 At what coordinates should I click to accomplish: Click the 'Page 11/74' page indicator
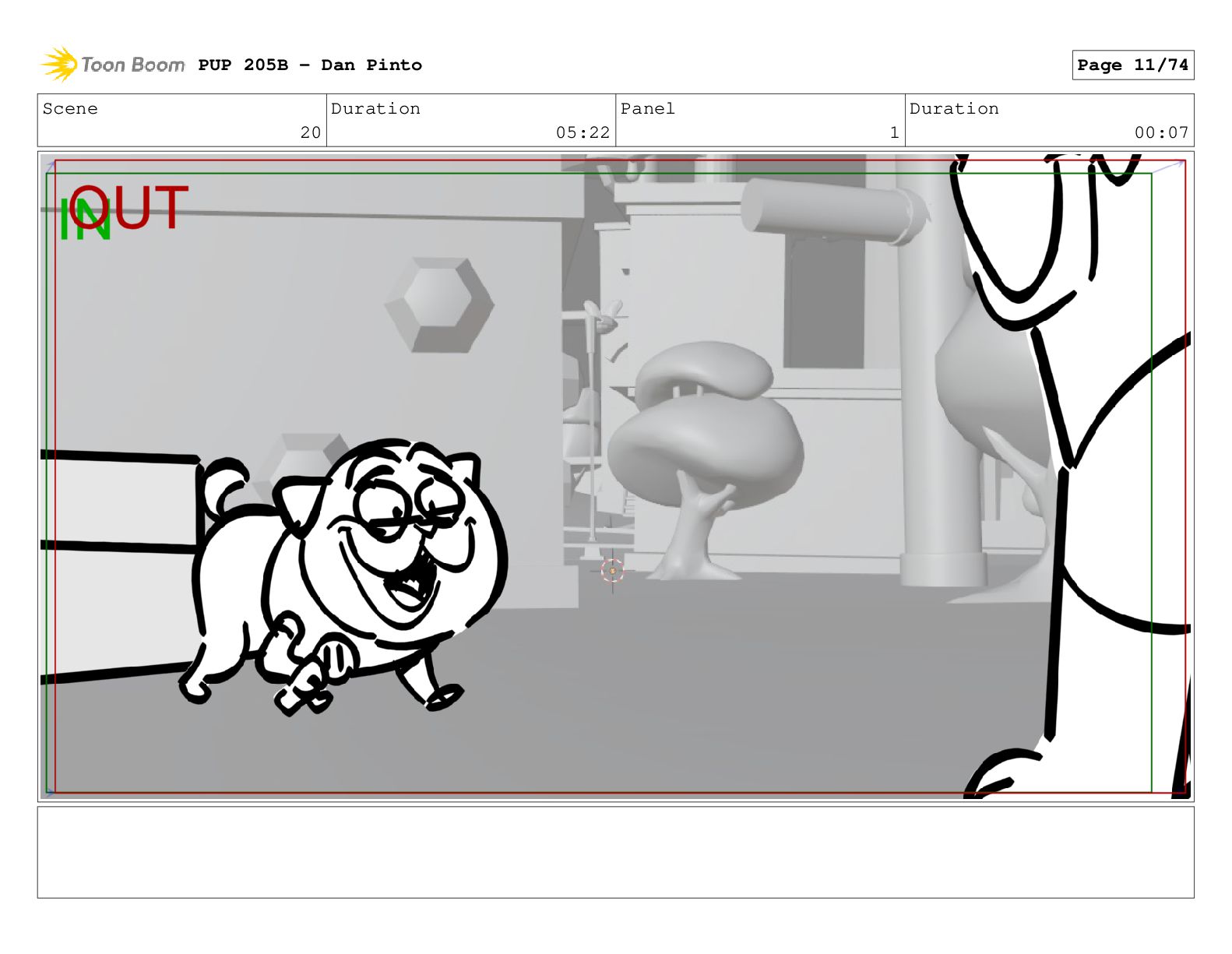(1132, 65)
